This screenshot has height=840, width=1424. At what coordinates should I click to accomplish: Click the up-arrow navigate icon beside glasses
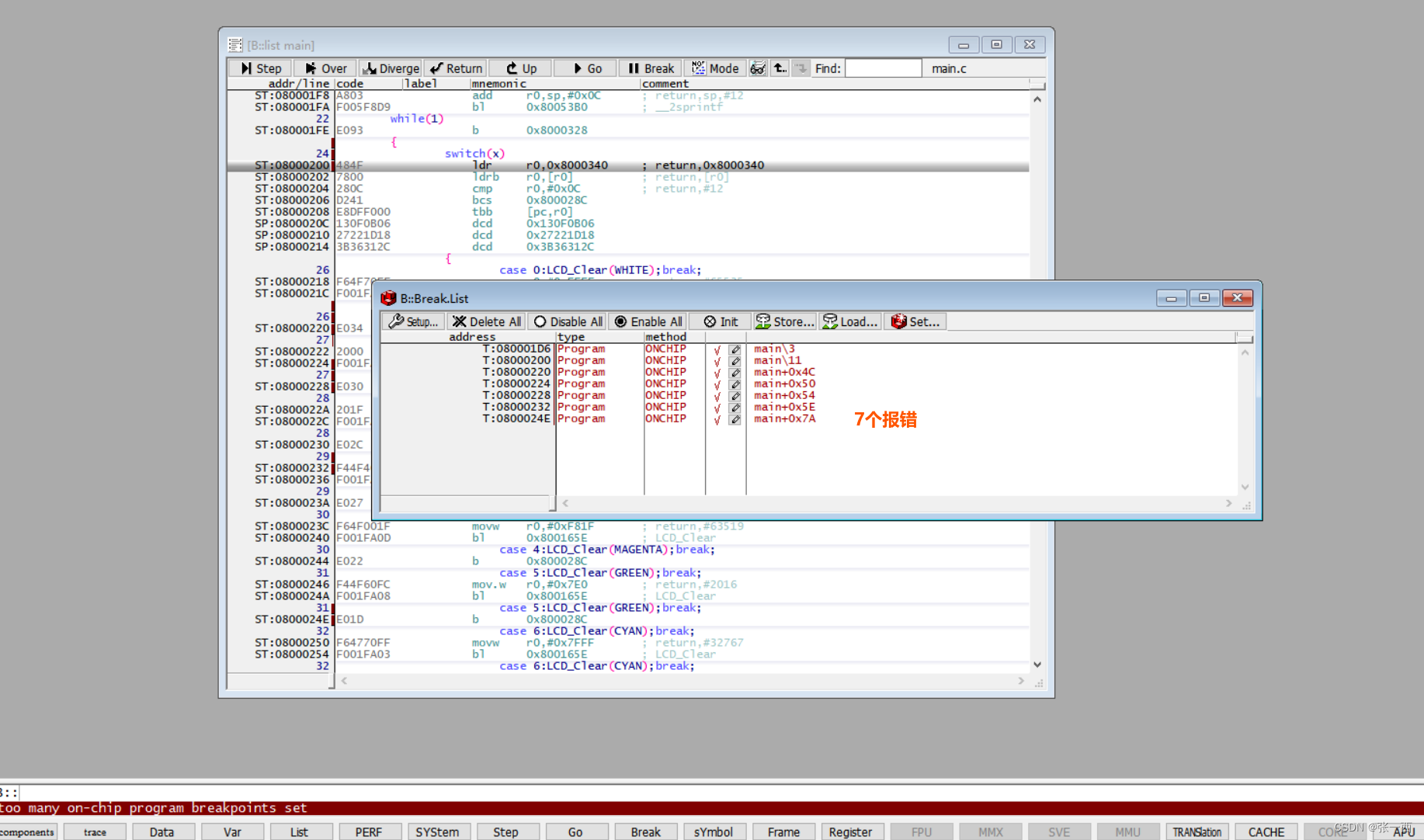click(780, 68)
